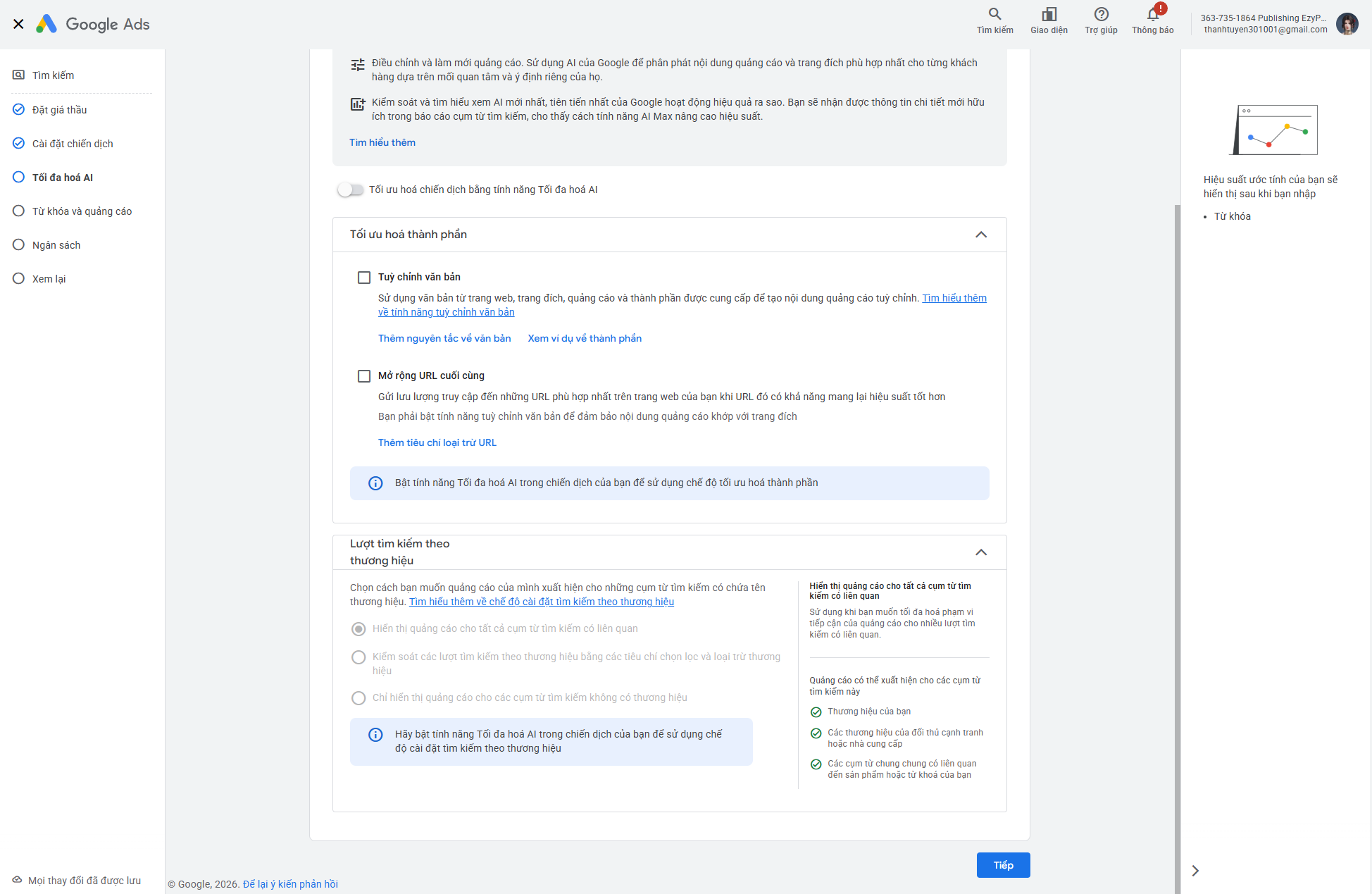Expand the right side panel with arrow
This screenshot has width=1372, height=894.
(1195, 871)
